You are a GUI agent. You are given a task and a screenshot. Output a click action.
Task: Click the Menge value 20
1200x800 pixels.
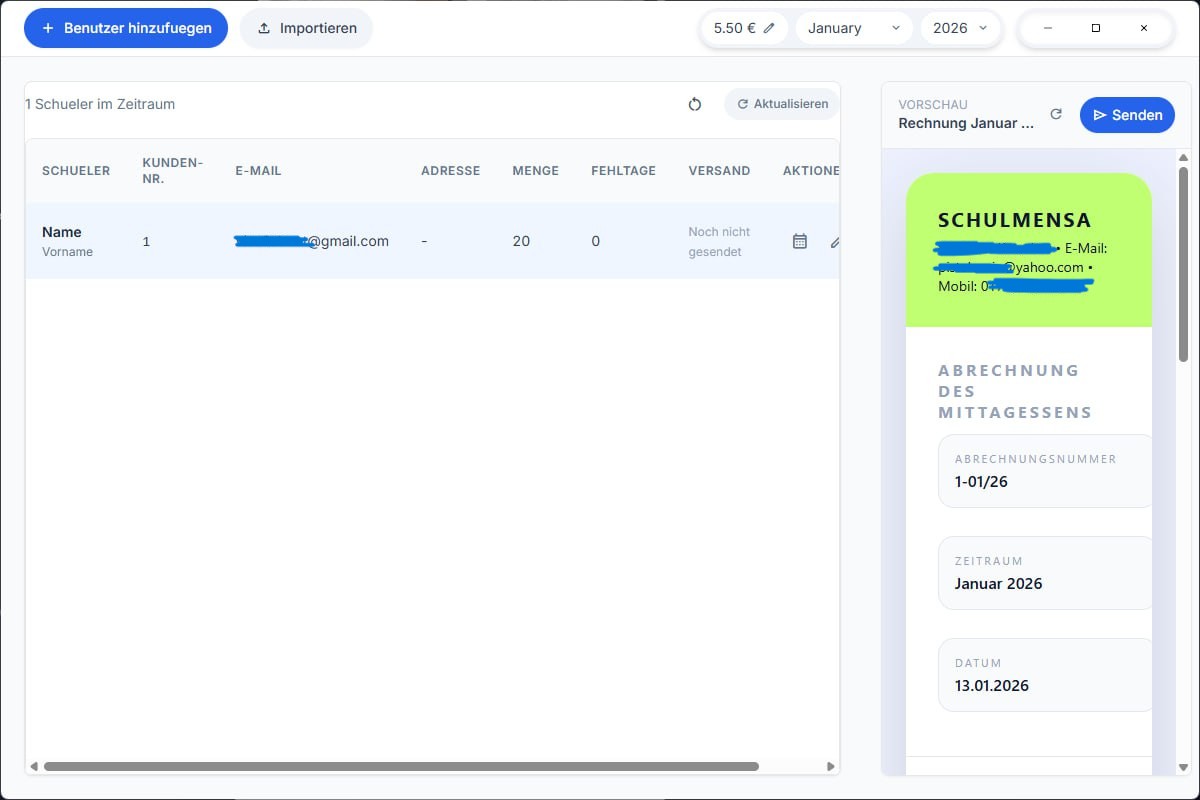pos(521,241)
